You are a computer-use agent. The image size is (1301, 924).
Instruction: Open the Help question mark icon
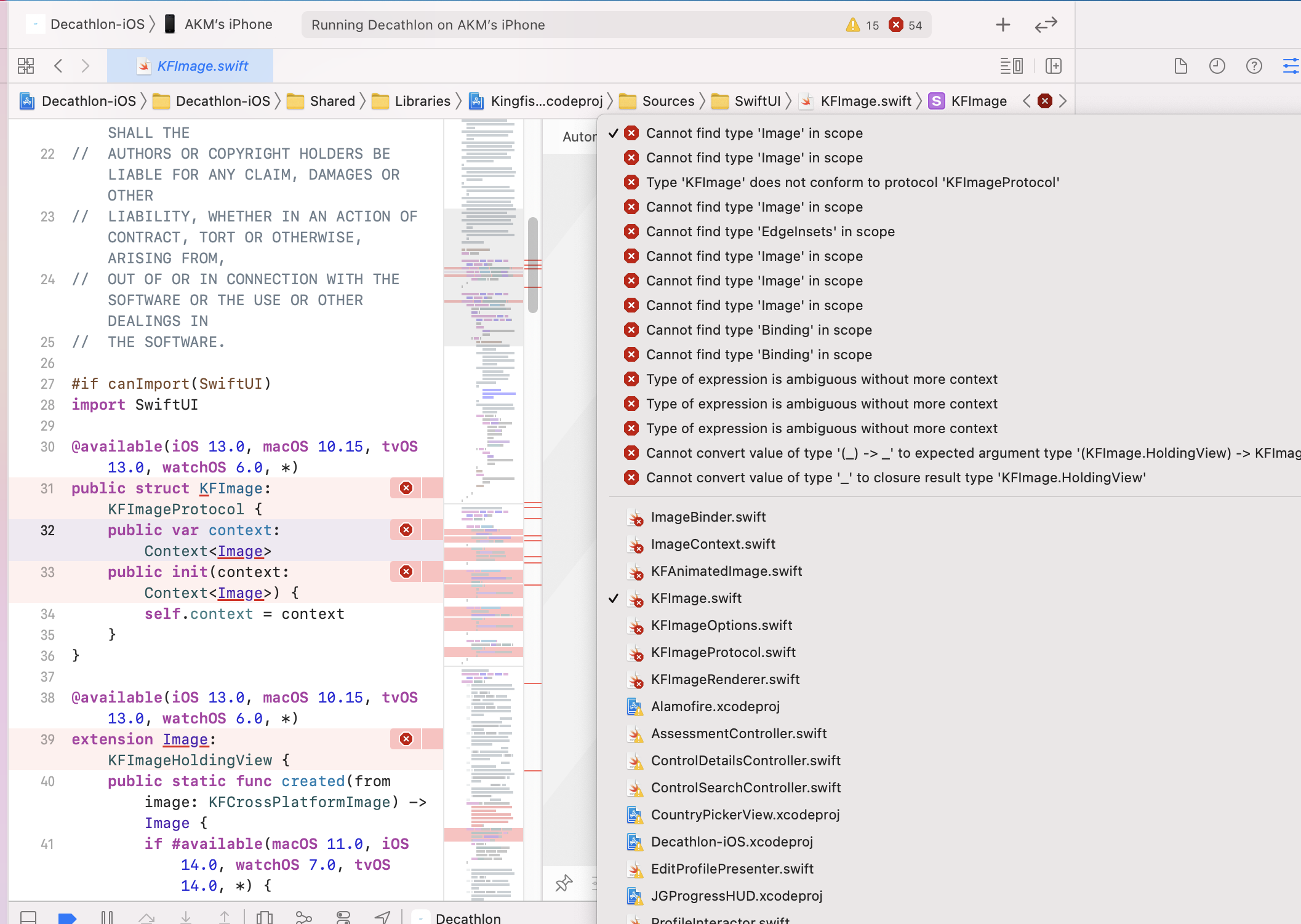click(1254, 66)
